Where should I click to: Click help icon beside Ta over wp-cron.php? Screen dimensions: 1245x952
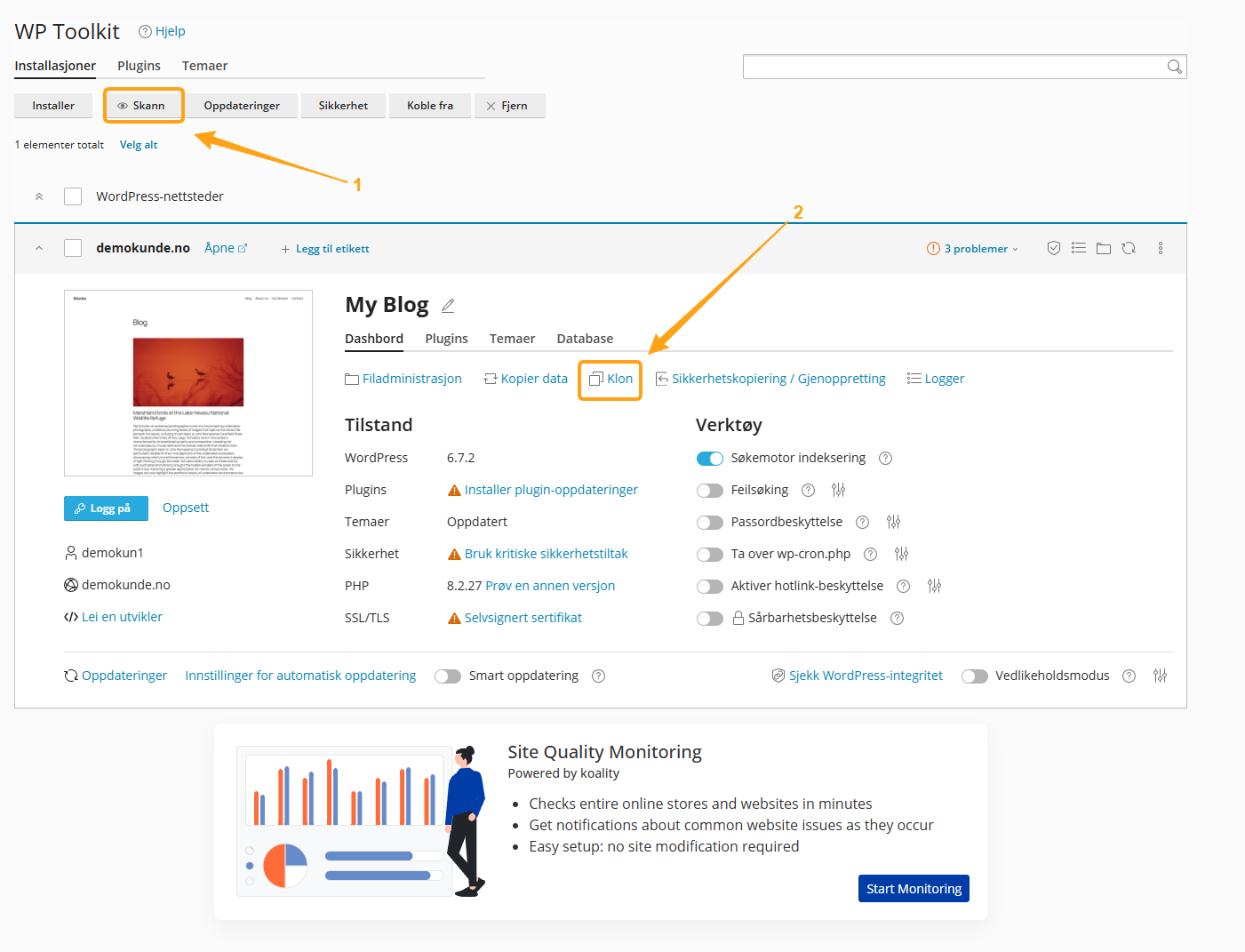coord(871,554)
